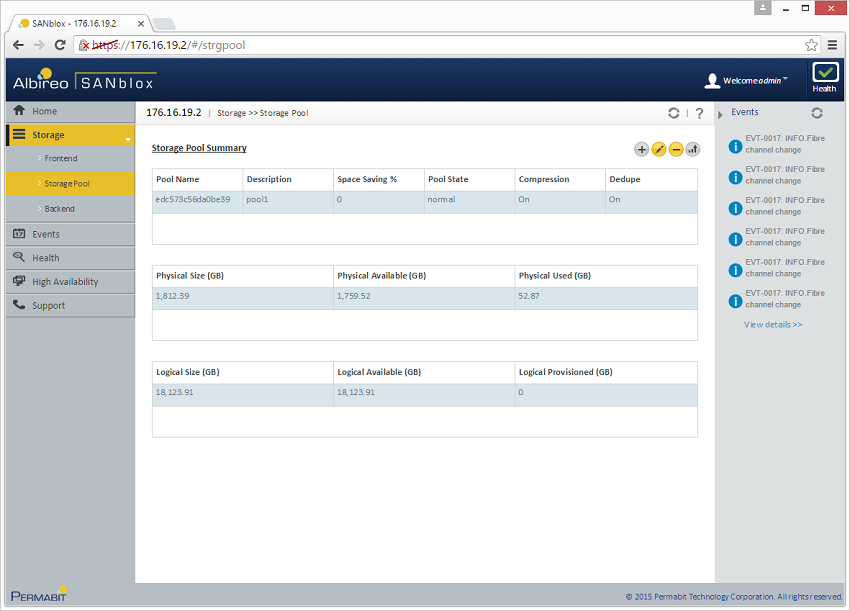
Task: Collapse the Events panel arrow
Action: pos(720,115)
